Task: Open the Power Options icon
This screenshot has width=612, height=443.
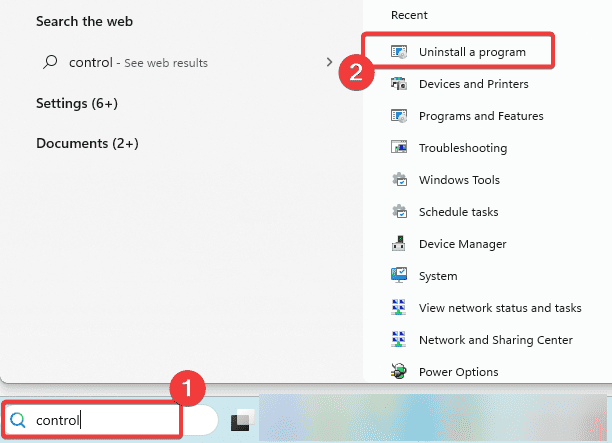Action: [x=399, y=371]
